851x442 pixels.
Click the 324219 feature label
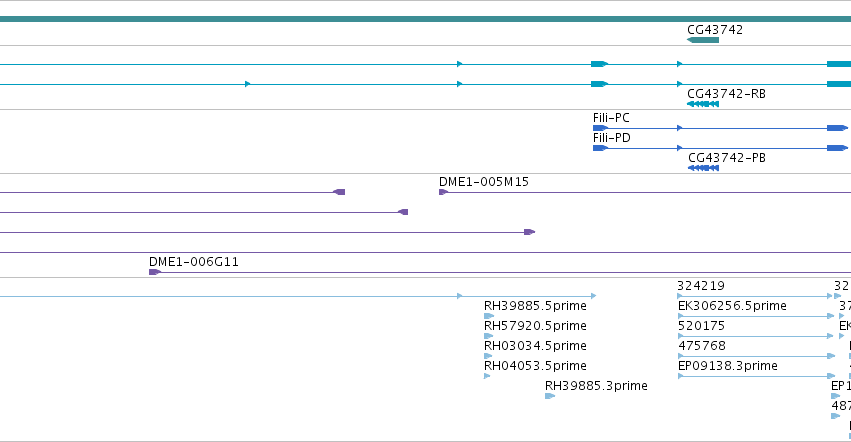click(701, 286)
